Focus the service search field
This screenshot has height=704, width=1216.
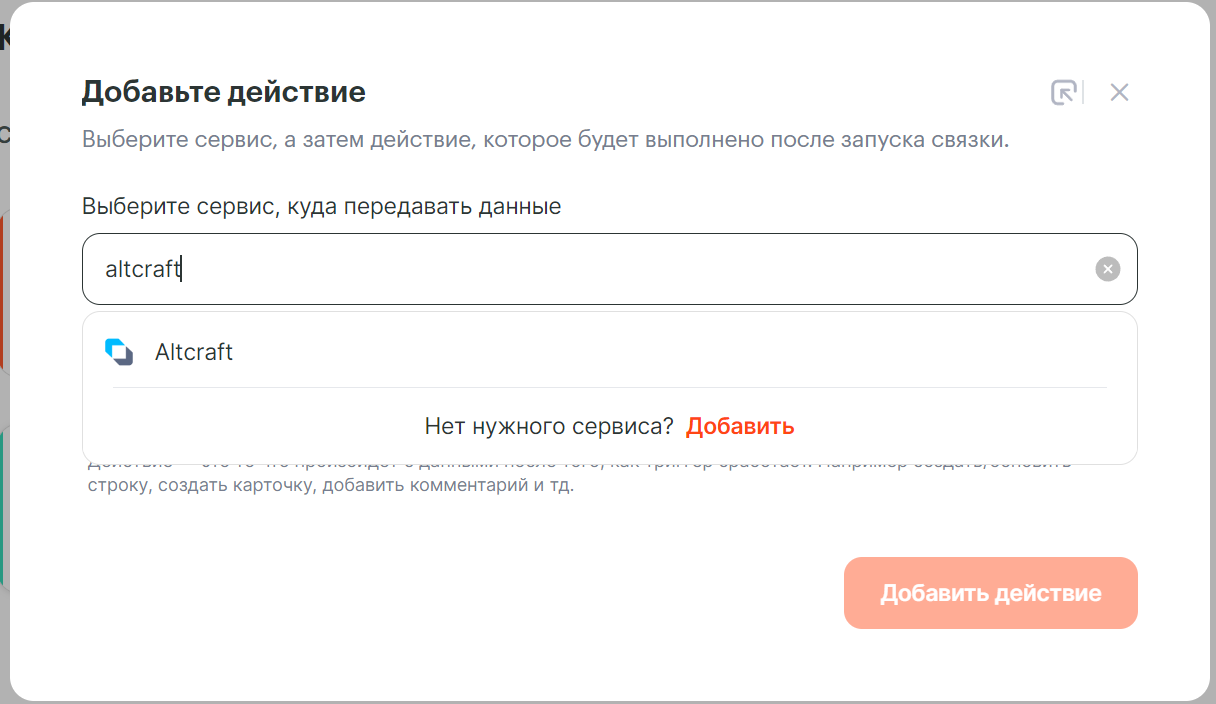pos(610,269)
